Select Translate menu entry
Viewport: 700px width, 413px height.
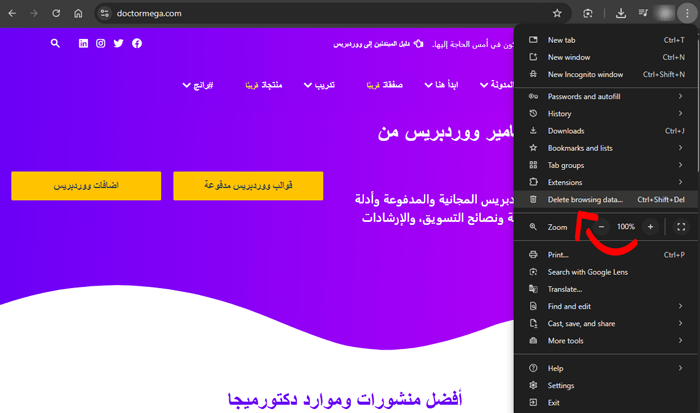605,289
